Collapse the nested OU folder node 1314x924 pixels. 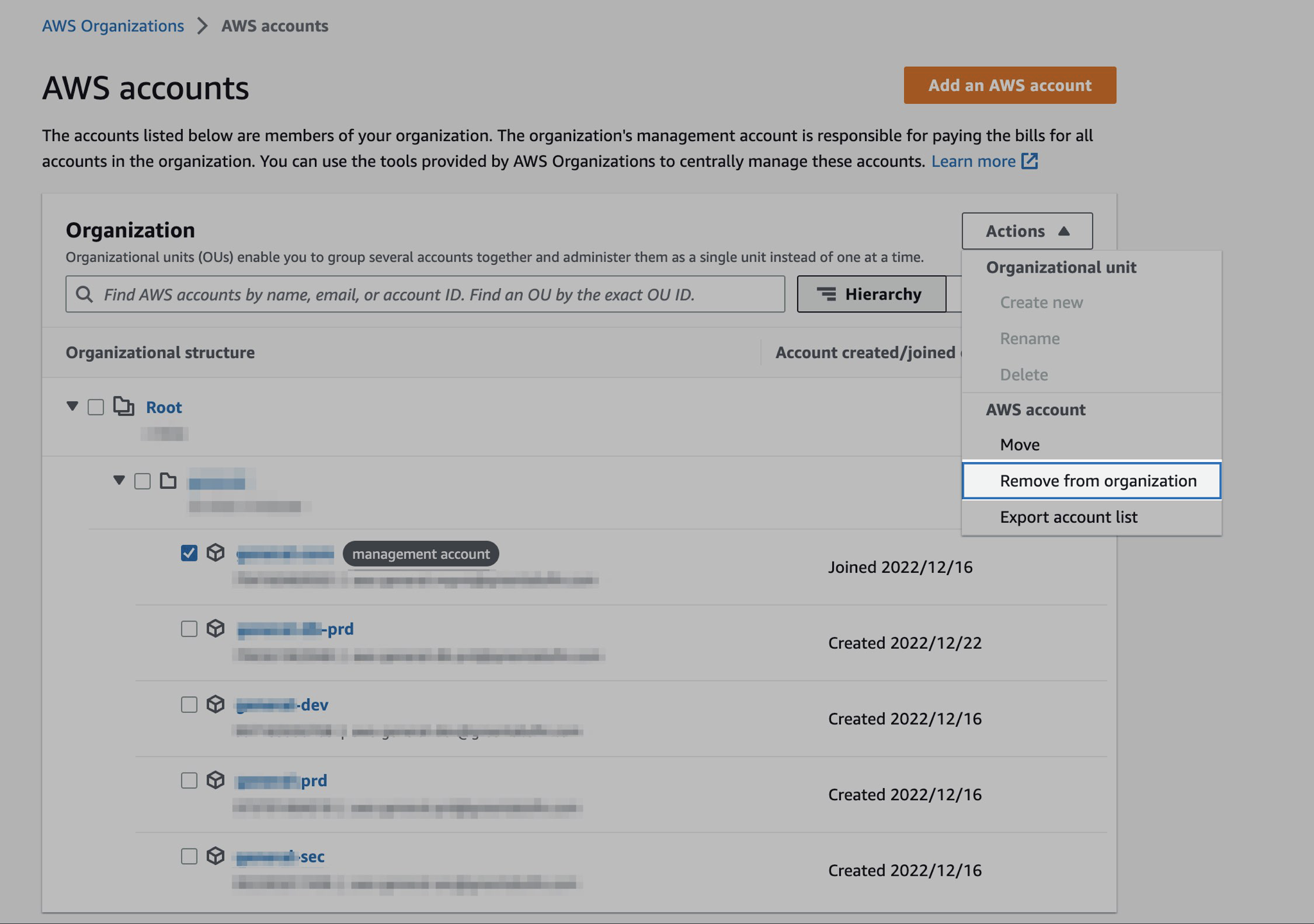(x=119, y=480)
